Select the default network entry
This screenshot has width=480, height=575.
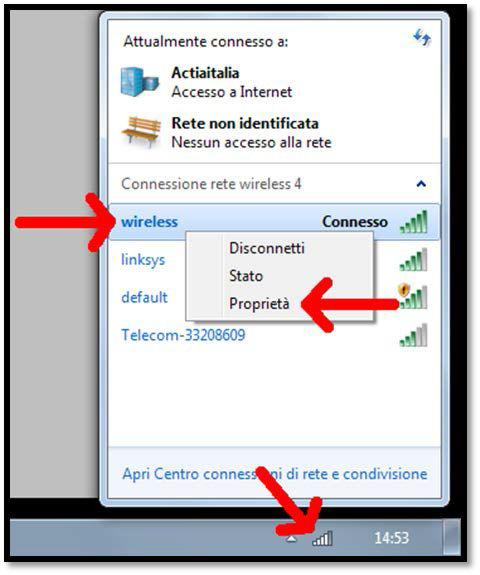(x=144, y=297)
